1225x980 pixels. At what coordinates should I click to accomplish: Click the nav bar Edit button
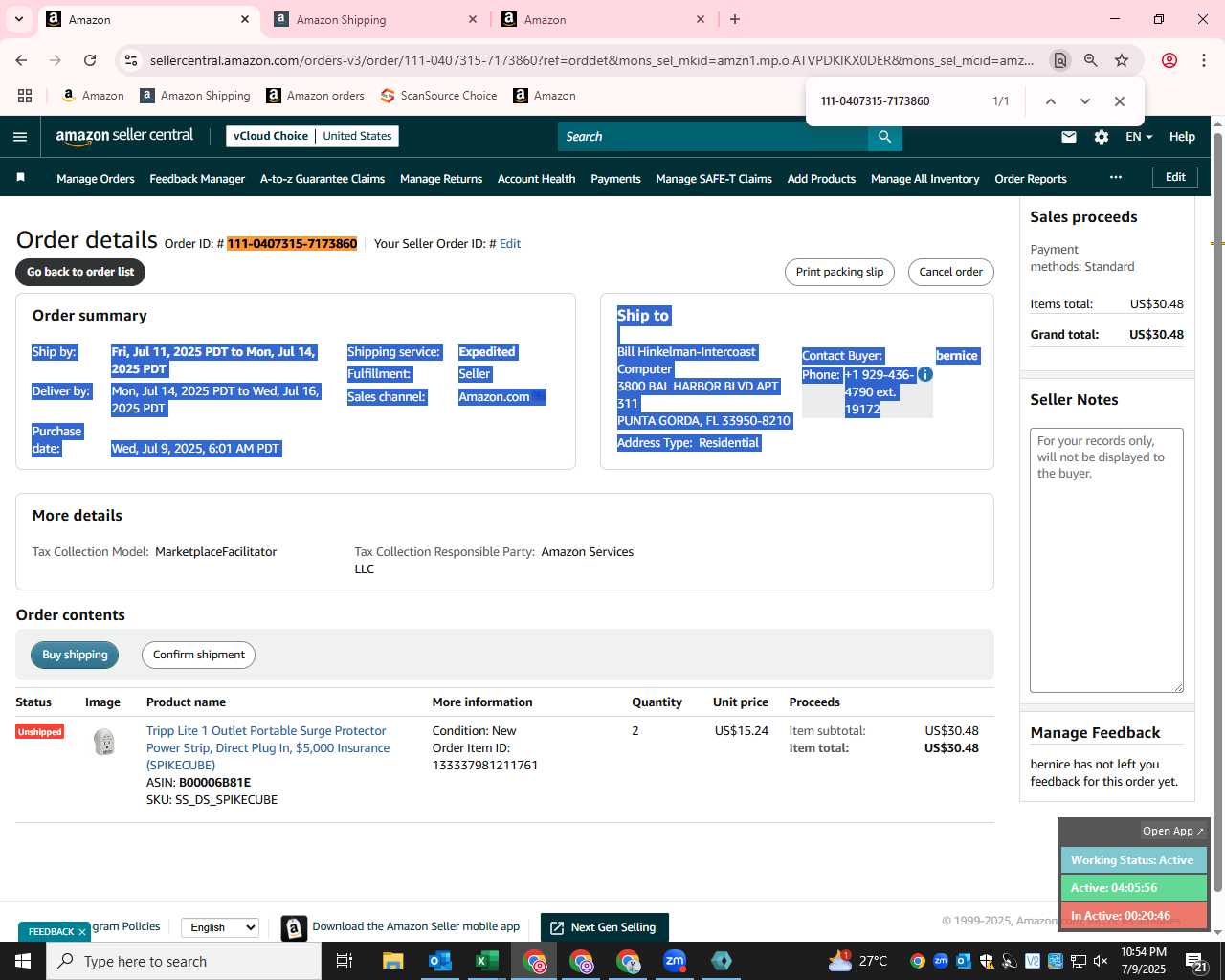pyautogui.click(x=1175, y=177)
